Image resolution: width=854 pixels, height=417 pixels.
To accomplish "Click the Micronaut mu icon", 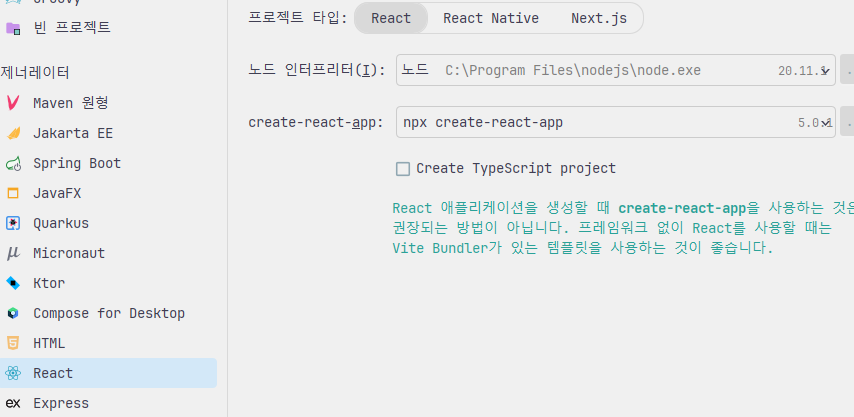I will 13,253.
